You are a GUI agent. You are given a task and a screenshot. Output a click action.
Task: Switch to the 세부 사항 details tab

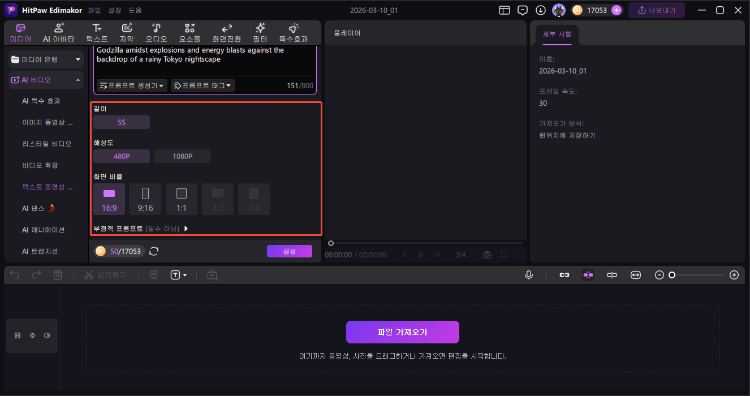(x=557, y=34)
